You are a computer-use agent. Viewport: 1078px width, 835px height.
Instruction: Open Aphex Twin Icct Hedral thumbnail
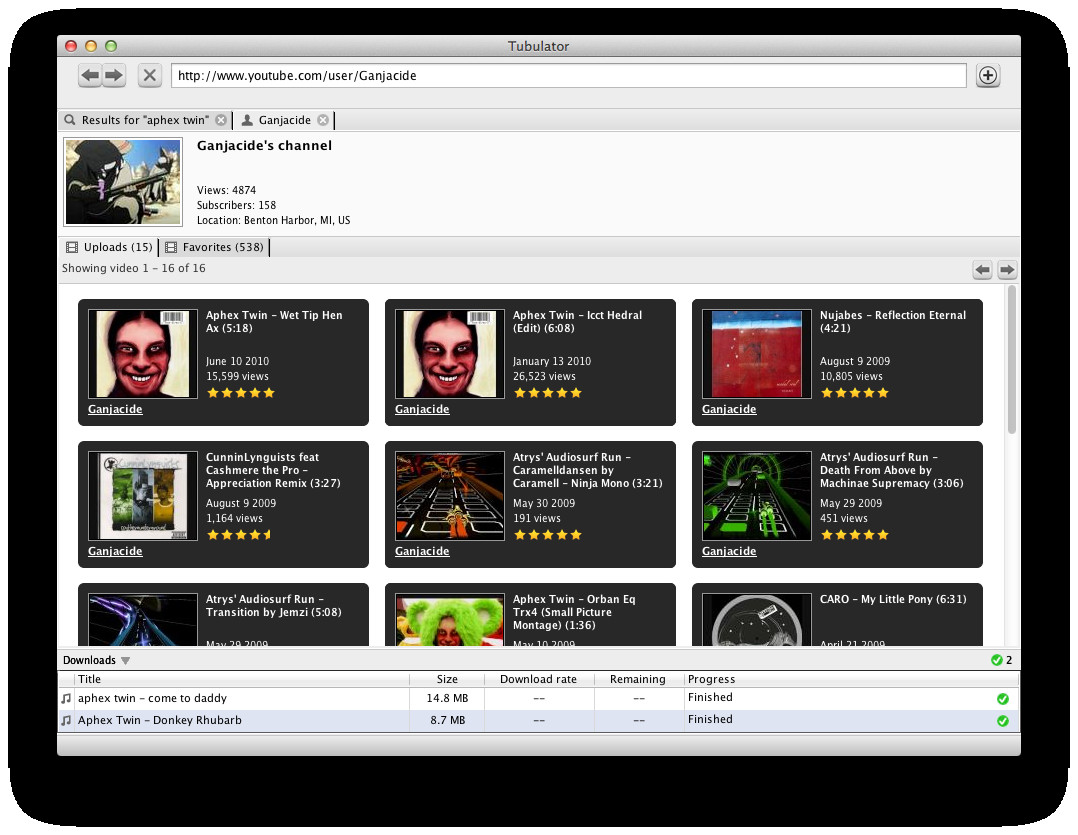450,354
